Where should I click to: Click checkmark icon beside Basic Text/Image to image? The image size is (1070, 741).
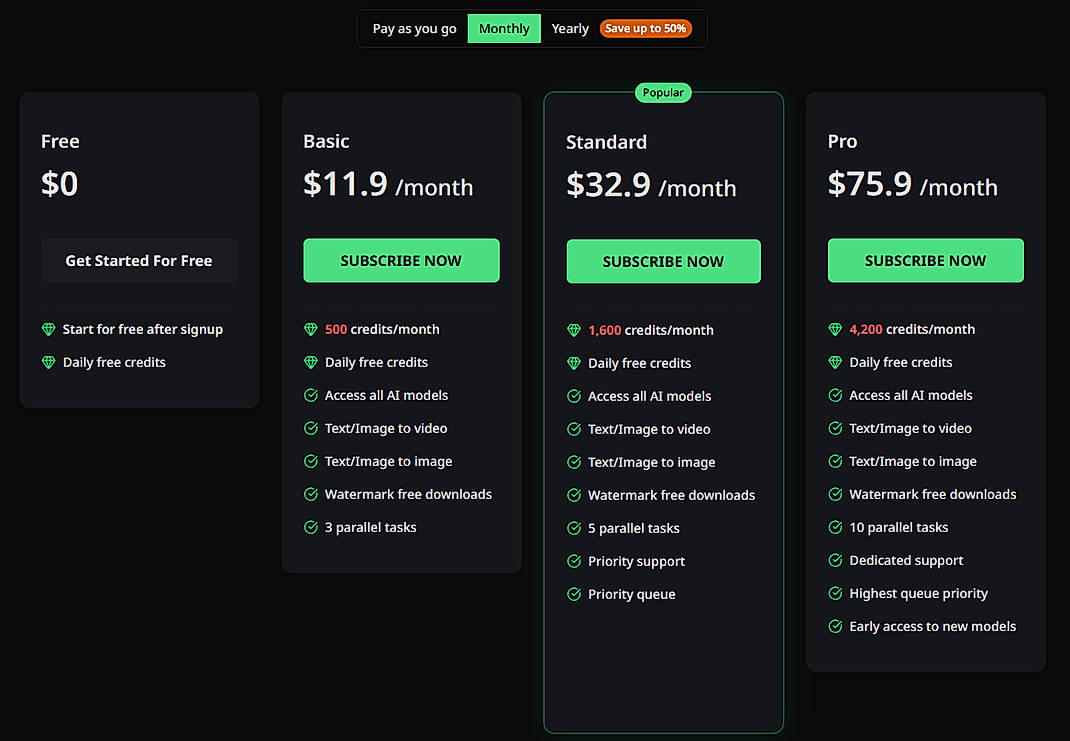310,461
